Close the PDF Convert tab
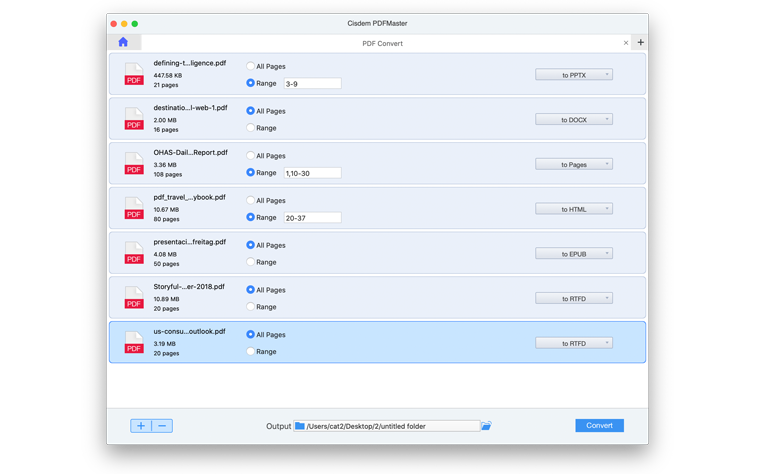This screenshot has height=474, width=760. tap(626, 43)
